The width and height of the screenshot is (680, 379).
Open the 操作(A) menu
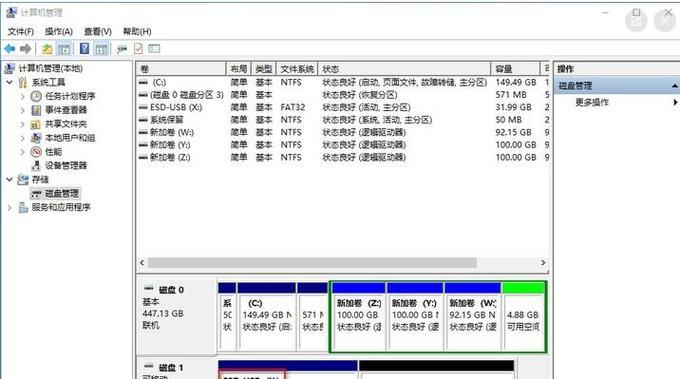pyautogui.click(x=59, y=32)
